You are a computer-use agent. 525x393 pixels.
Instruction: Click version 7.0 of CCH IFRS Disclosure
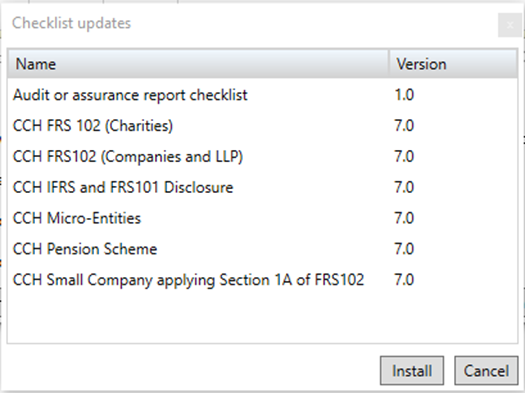pyautogui.click(x=404, y=187)
